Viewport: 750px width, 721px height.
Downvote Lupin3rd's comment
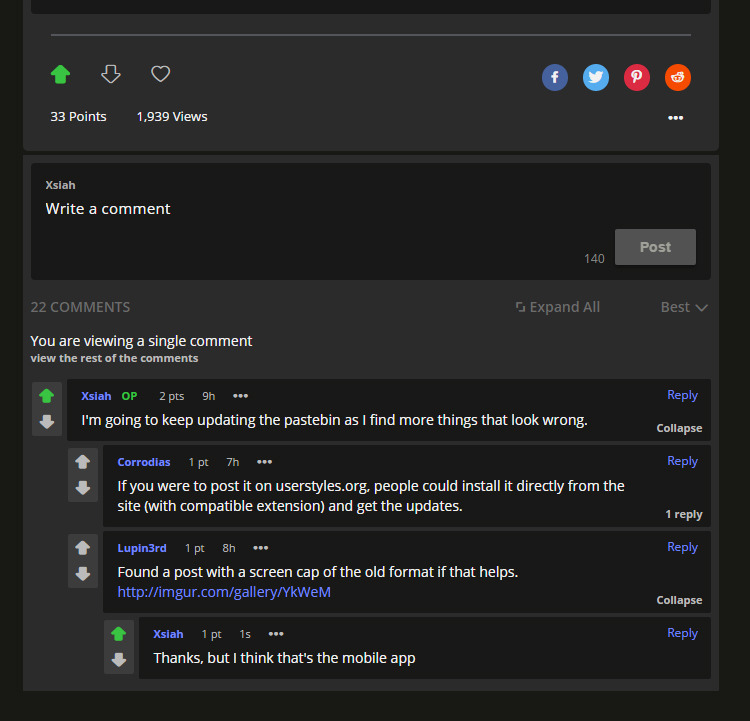click(82, 574)
